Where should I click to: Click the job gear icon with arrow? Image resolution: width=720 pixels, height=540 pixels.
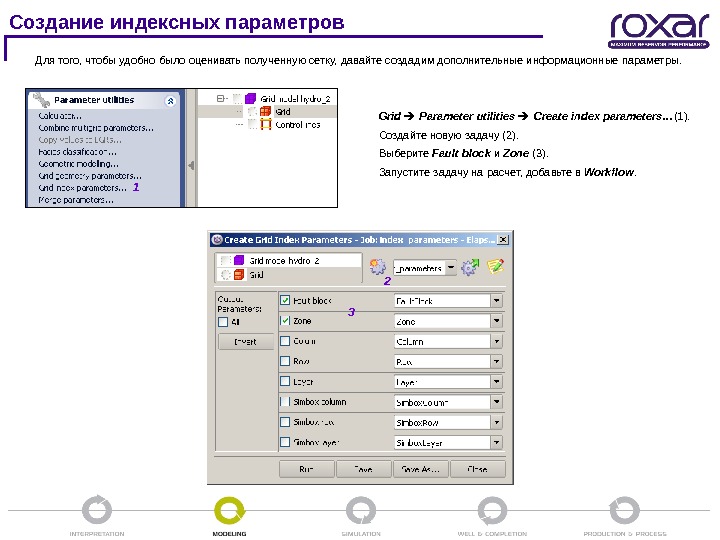coord(470,266)
